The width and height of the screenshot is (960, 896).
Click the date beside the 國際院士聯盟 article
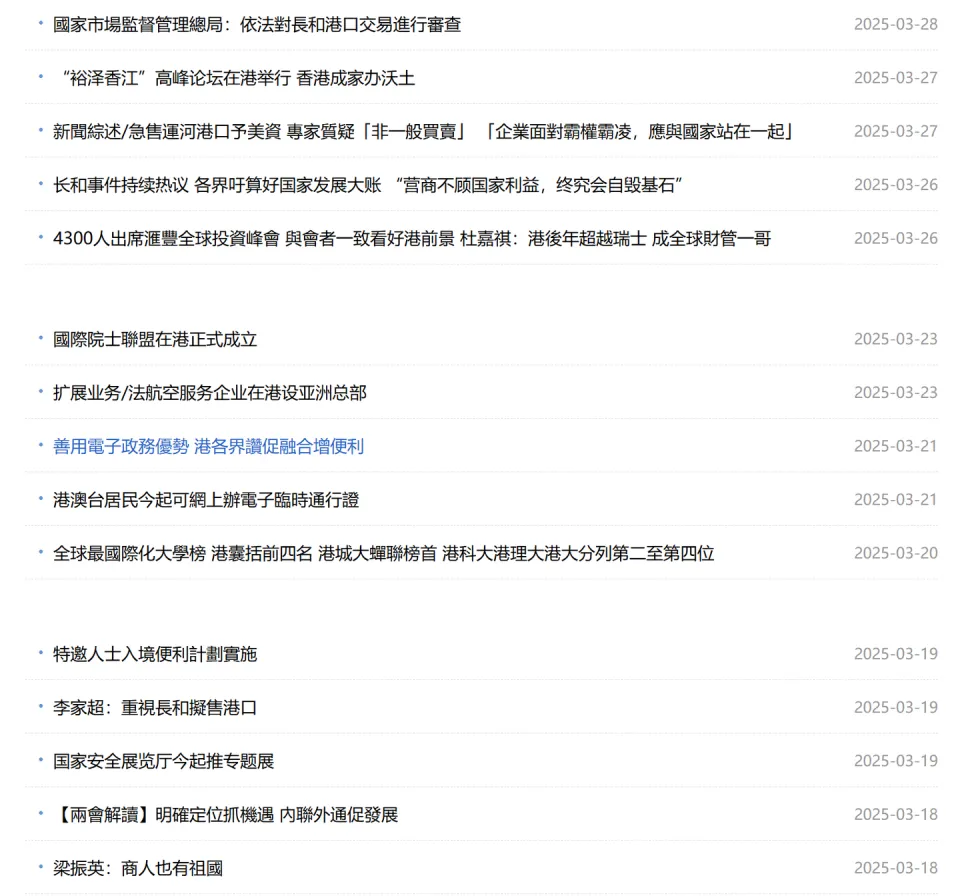point(895,339)
